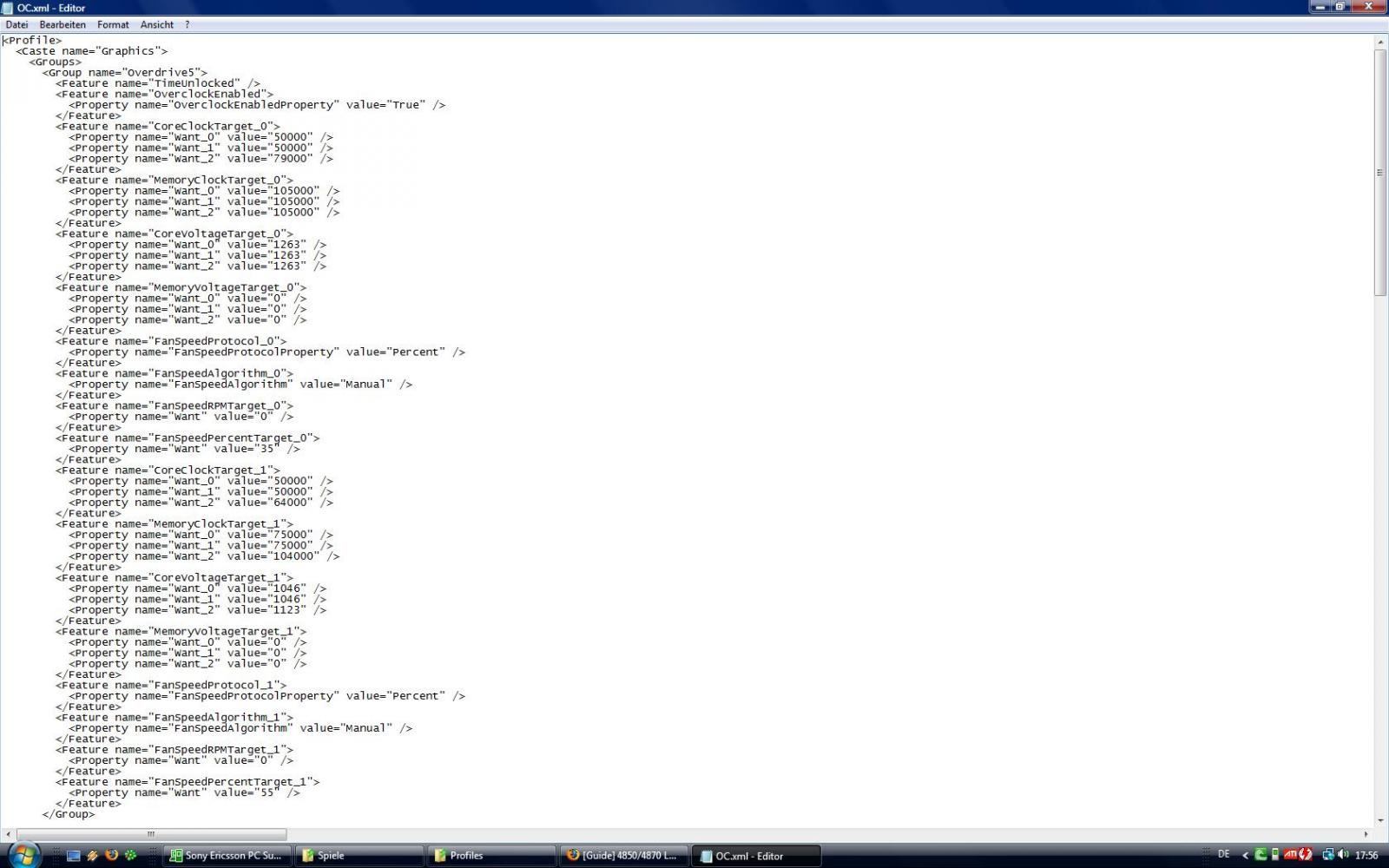
Task: Switch to Spiele folder taskbar button
Action: pos(359,855)
